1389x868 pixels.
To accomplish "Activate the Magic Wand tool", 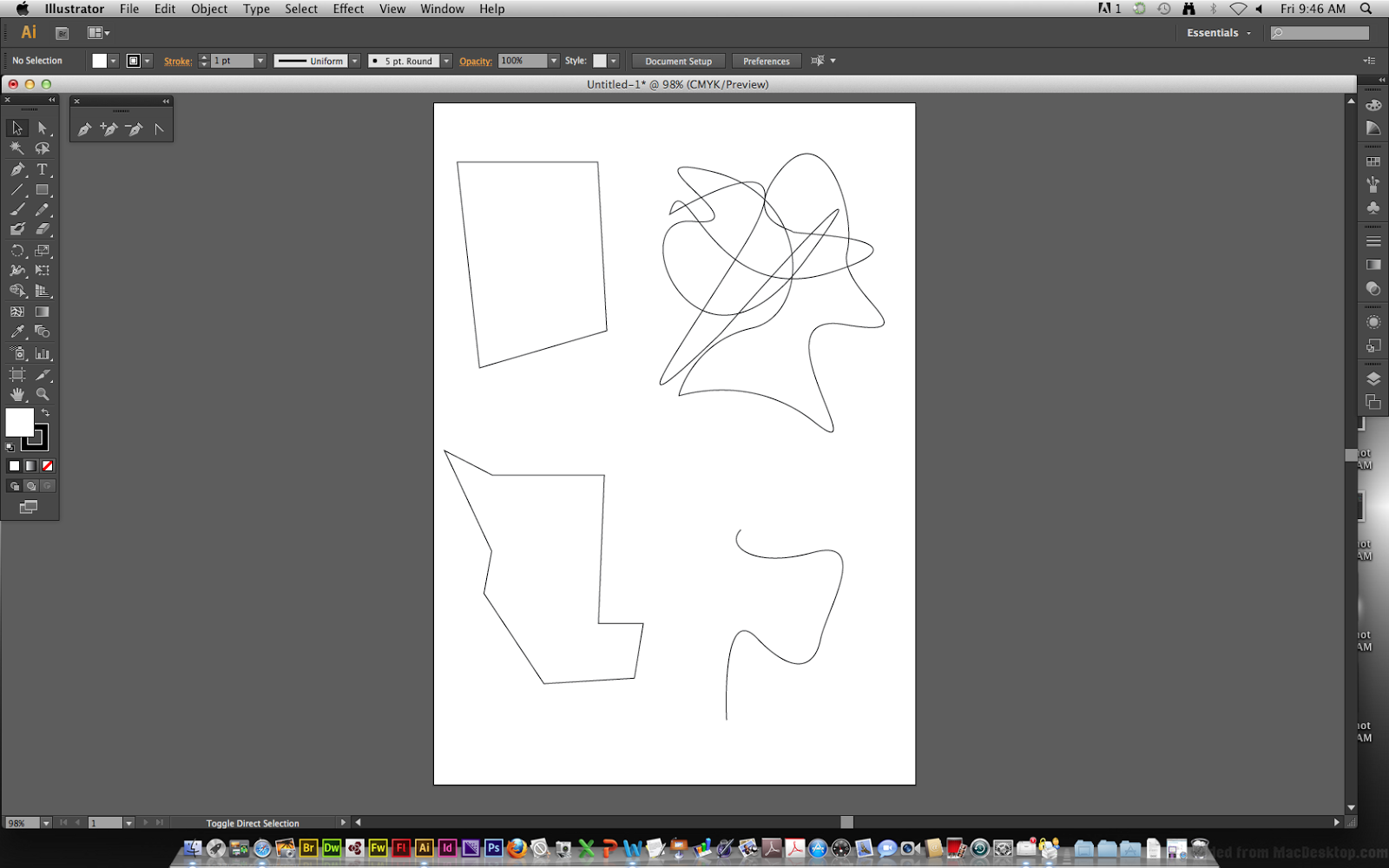I will point(16,148).
